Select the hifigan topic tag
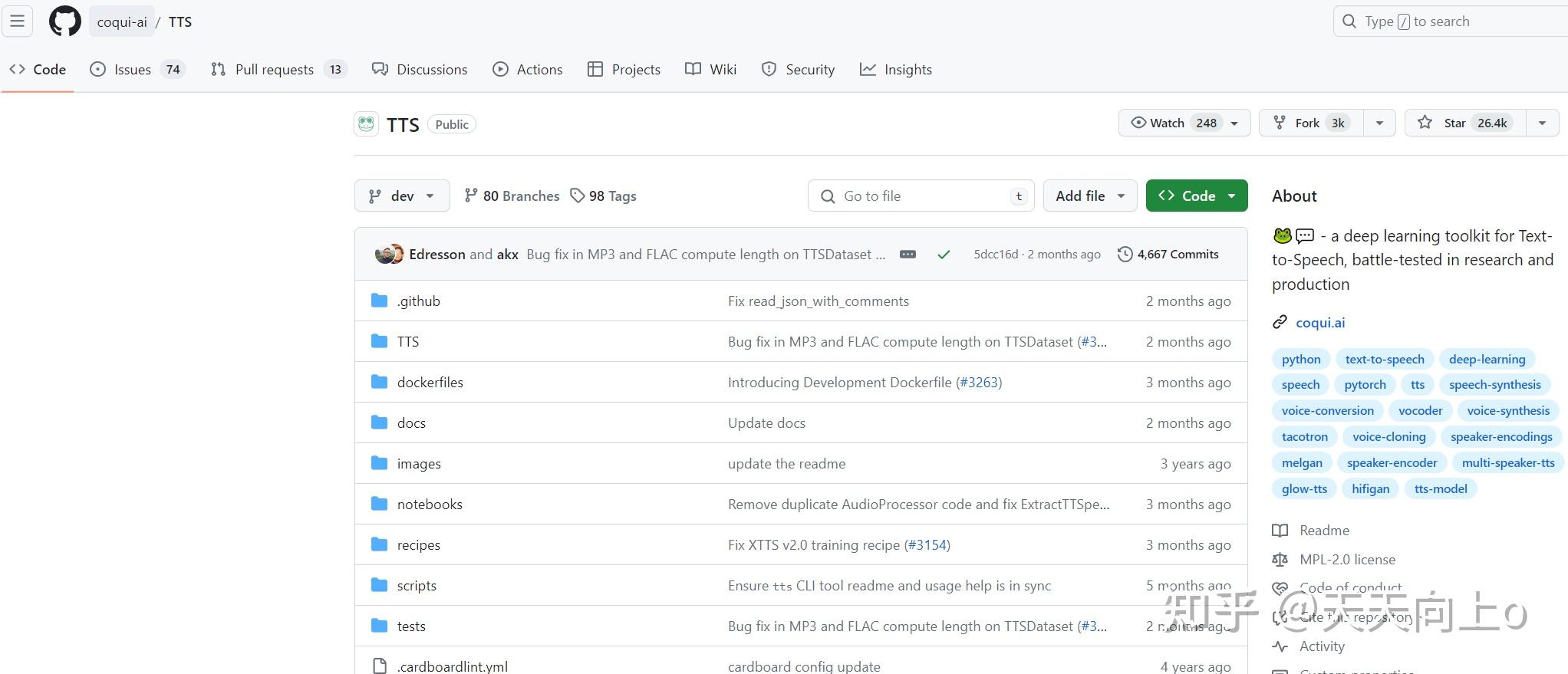The width and height of the screenshot is (1568, 674). 1370,489
